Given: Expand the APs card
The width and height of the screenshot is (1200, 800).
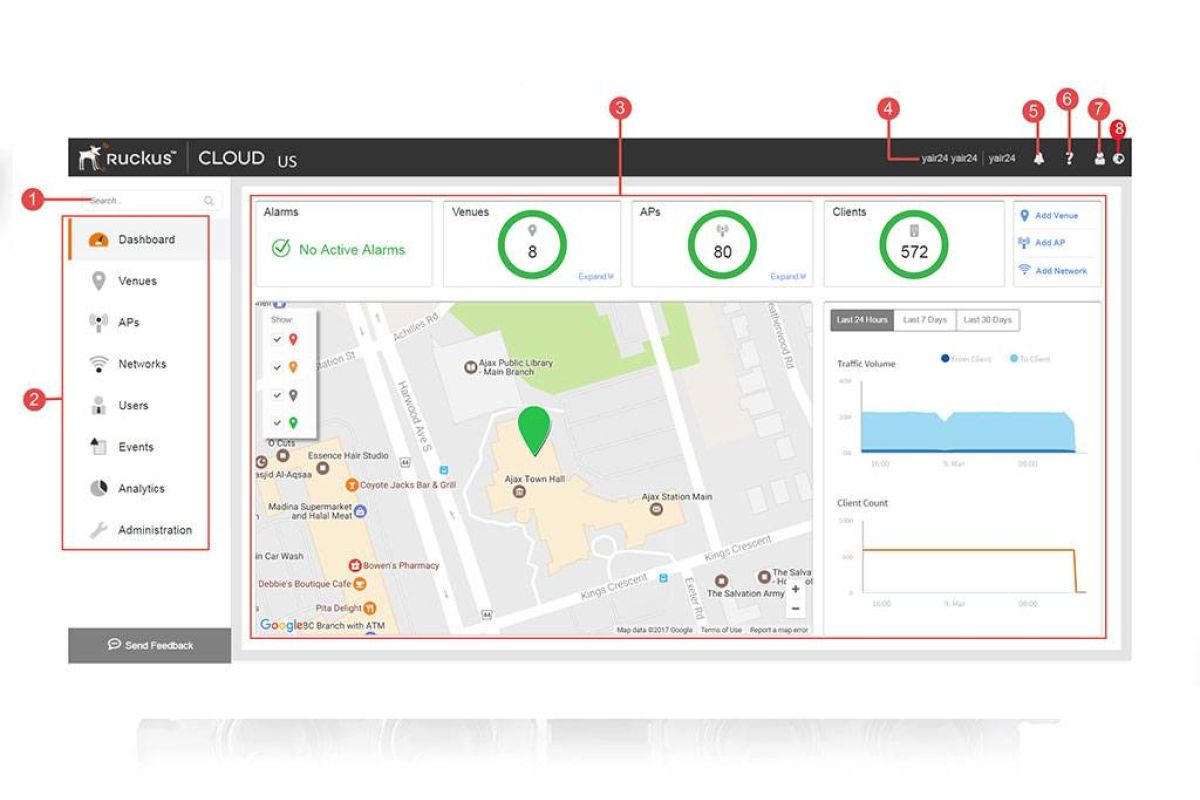Looking at the screenshot, I should (x=789, y=277).
